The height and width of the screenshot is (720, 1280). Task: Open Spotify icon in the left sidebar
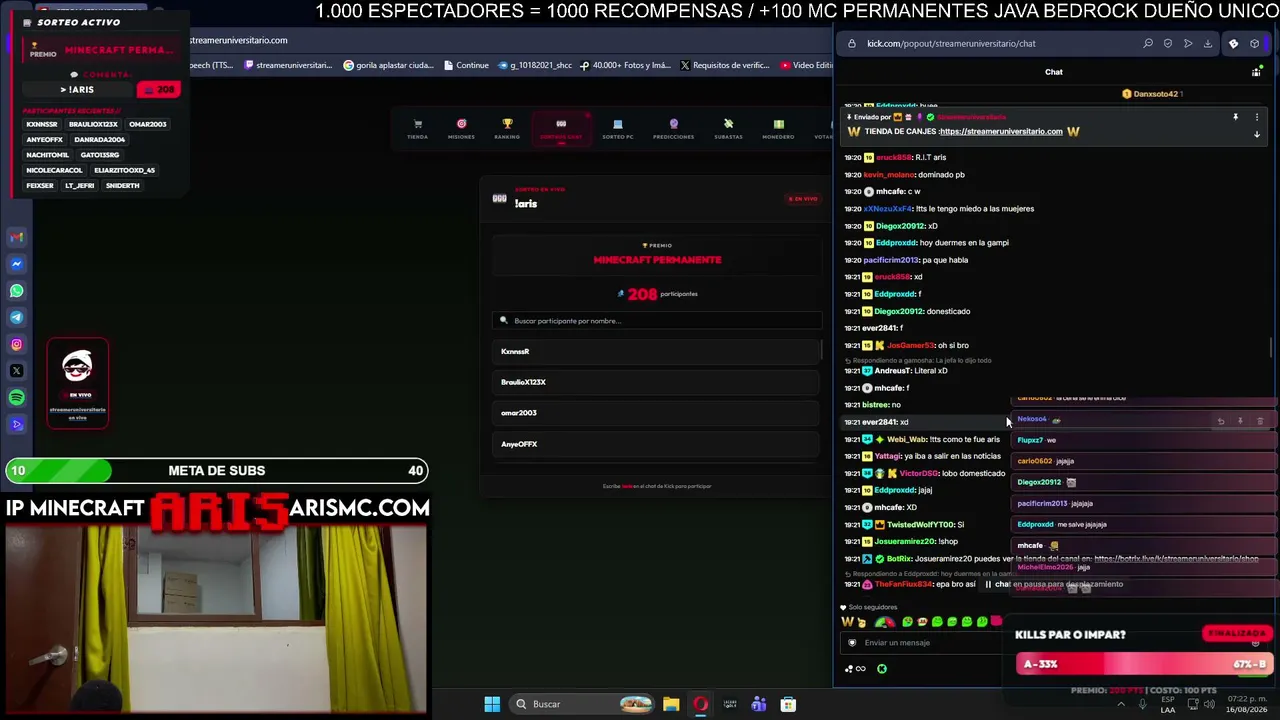17,398
